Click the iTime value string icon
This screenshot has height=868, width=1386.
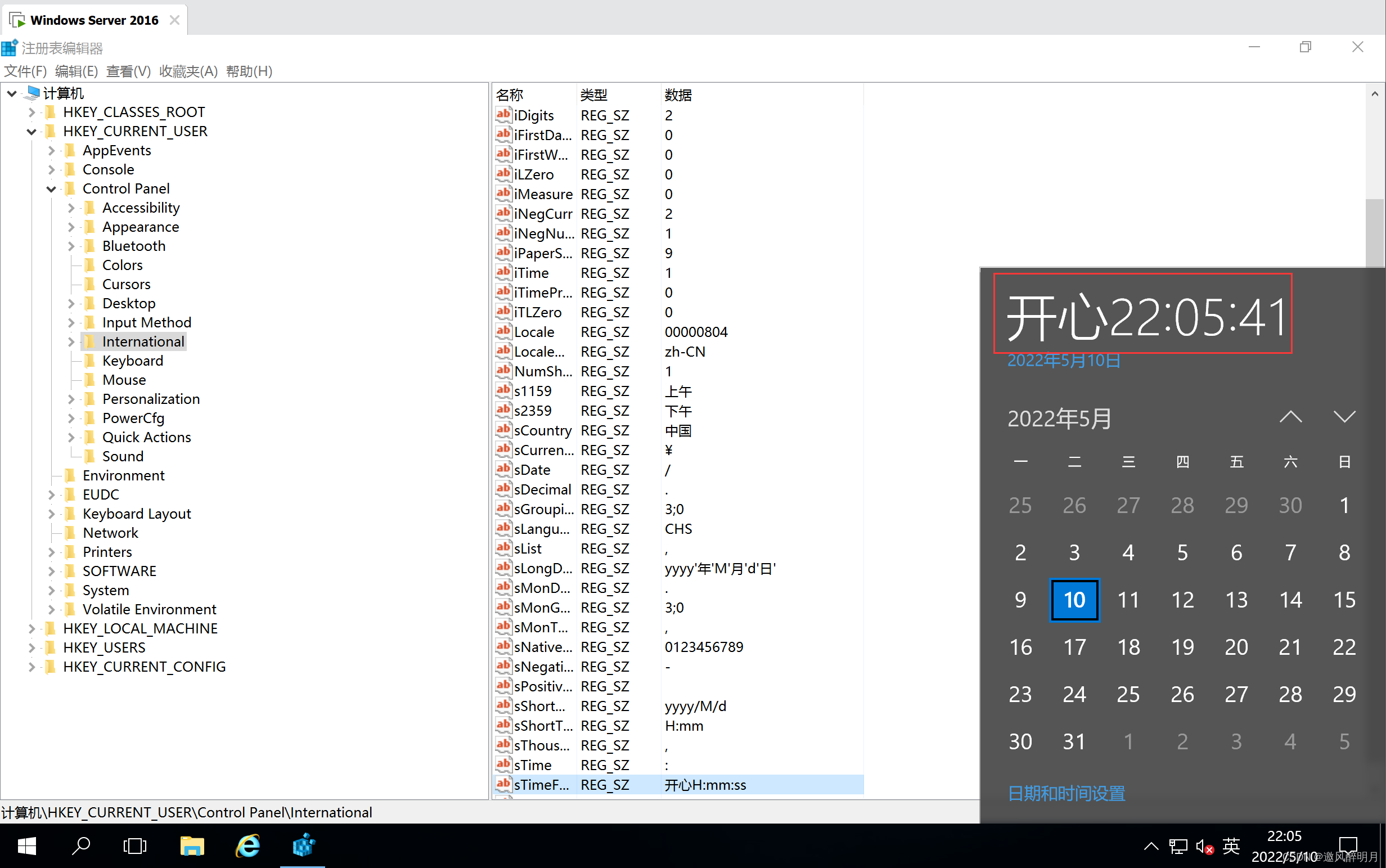[x=503, y=272]
